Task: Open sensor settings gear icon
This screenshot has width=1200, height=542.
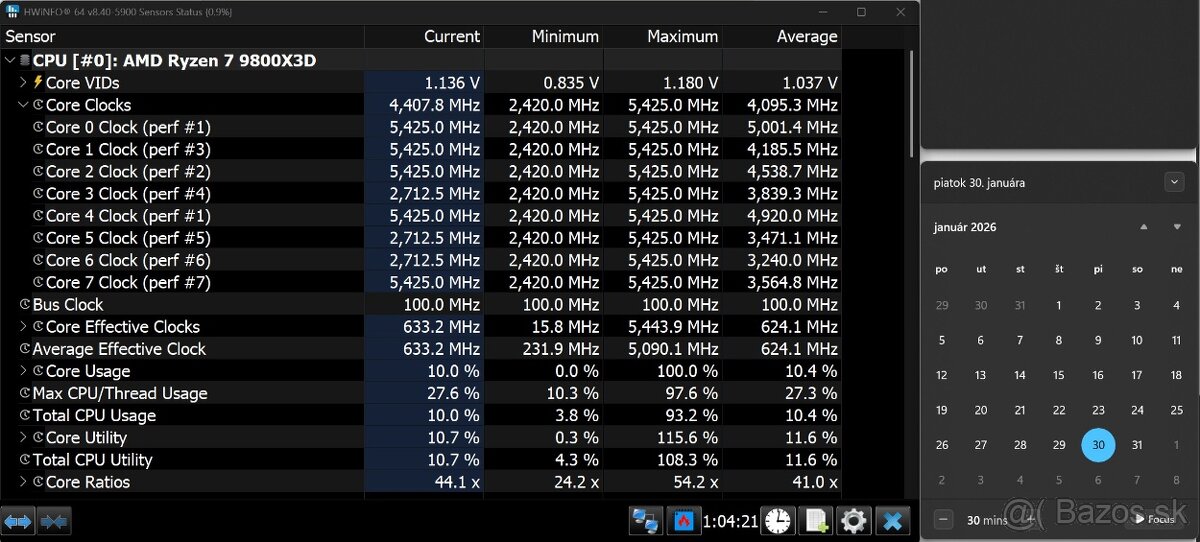Action: coord(854,521)
